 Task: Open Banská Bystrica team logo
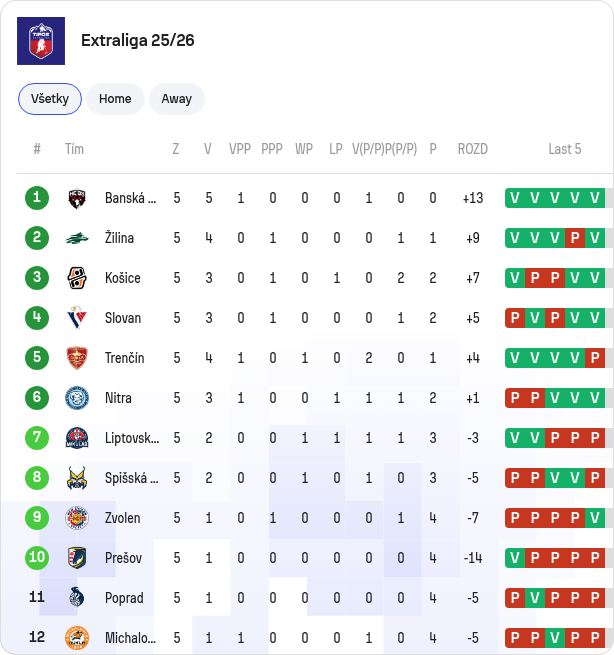(77, 198)
